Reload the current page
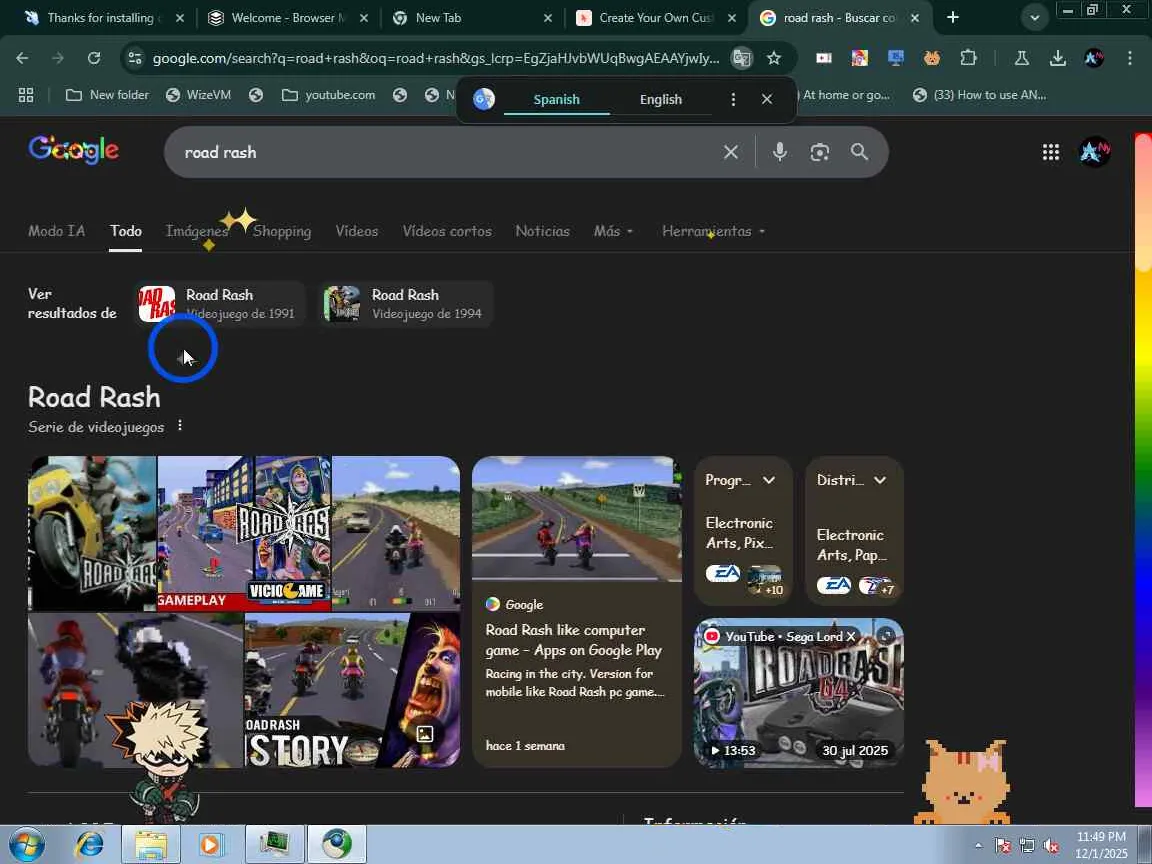Image resolution: width=1152 pixels, height=864 pixels. pos(94,58)
